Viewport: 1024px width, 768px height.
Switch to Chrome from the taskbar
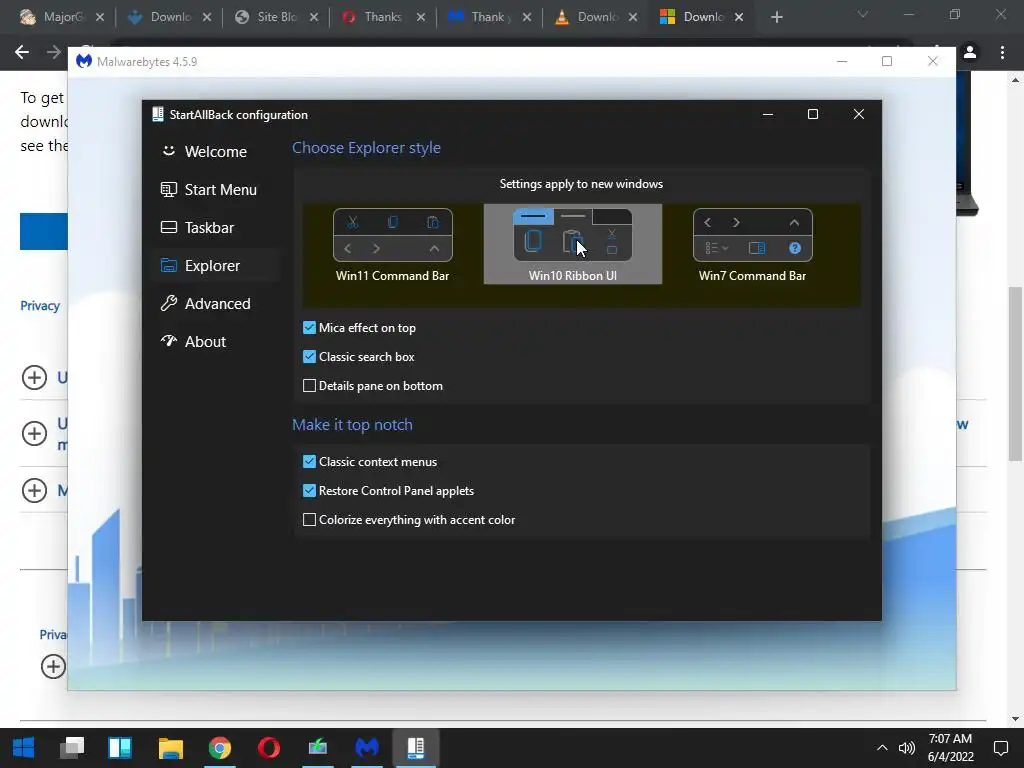pos(220,748)
